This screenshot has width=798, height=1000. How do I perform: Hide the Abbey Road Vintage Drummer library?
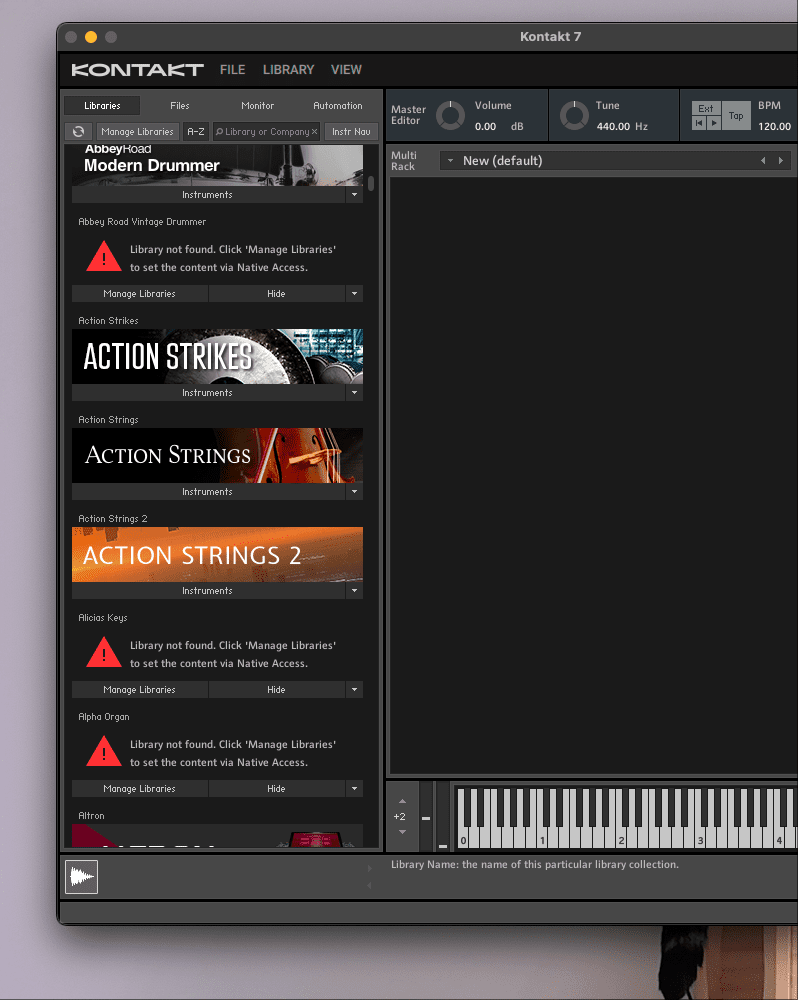(x=276, y=293)
